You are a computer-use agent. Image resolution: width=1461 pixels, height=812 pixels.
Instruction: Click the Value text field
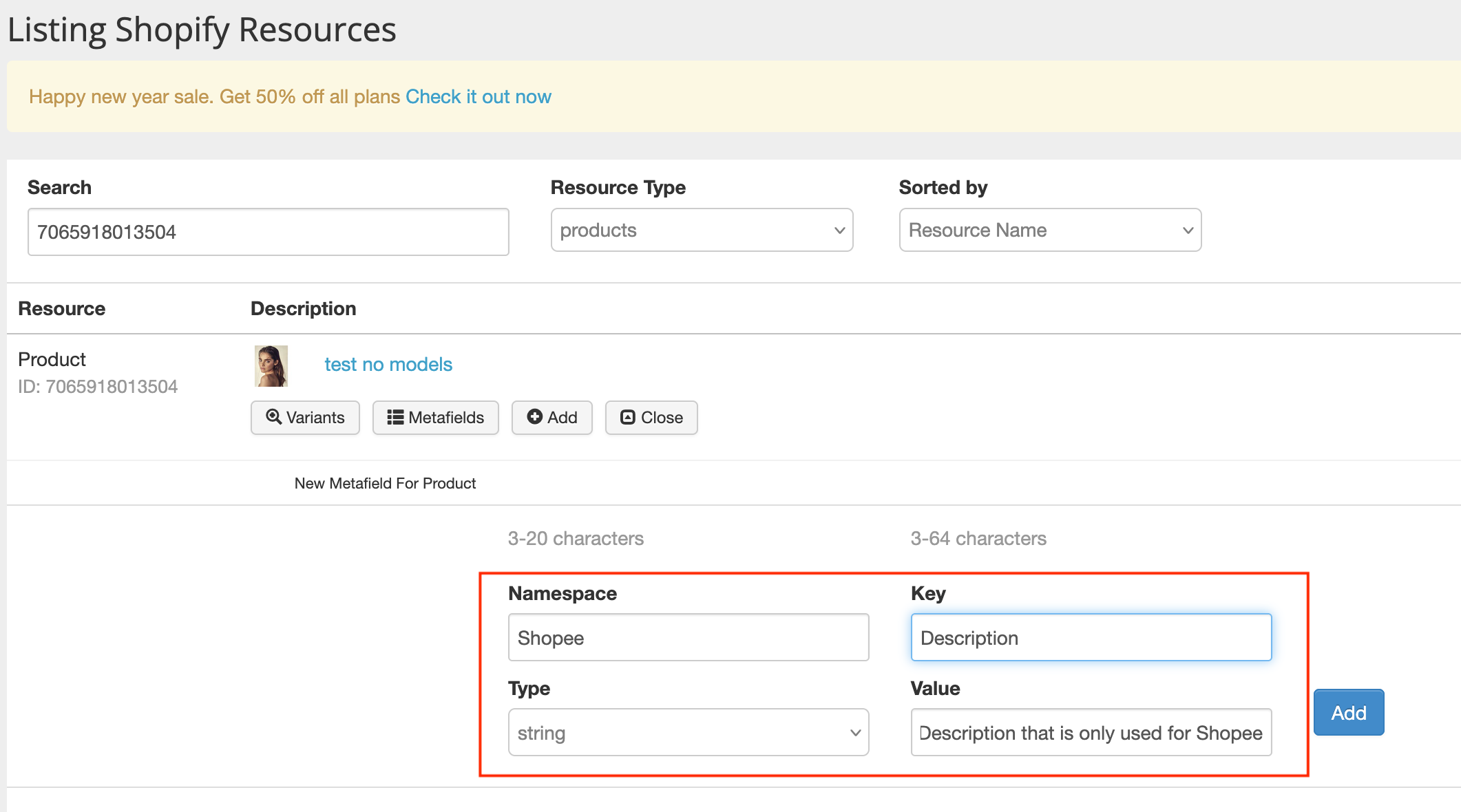pyautogui.click(x=1091, y=733)
